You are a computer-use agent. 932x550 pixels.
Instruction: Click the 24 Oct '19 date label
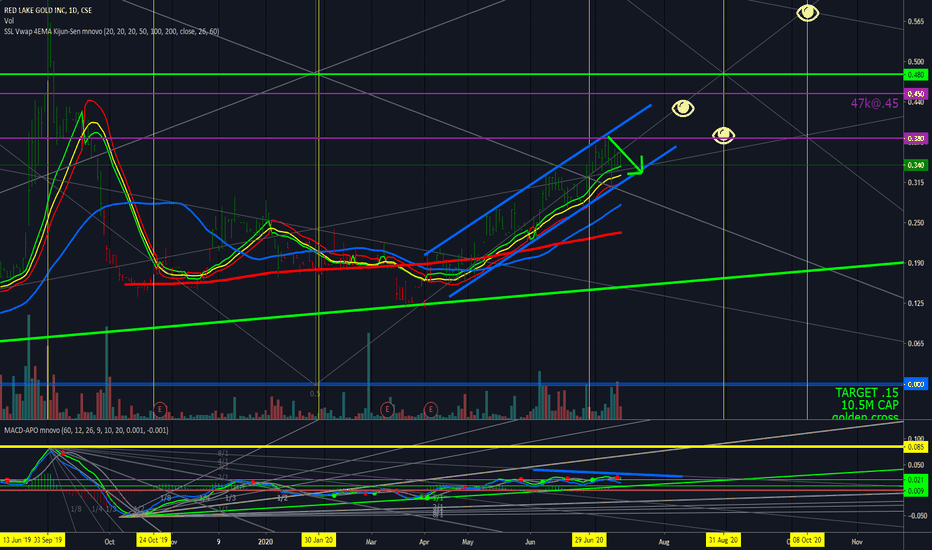153,540
